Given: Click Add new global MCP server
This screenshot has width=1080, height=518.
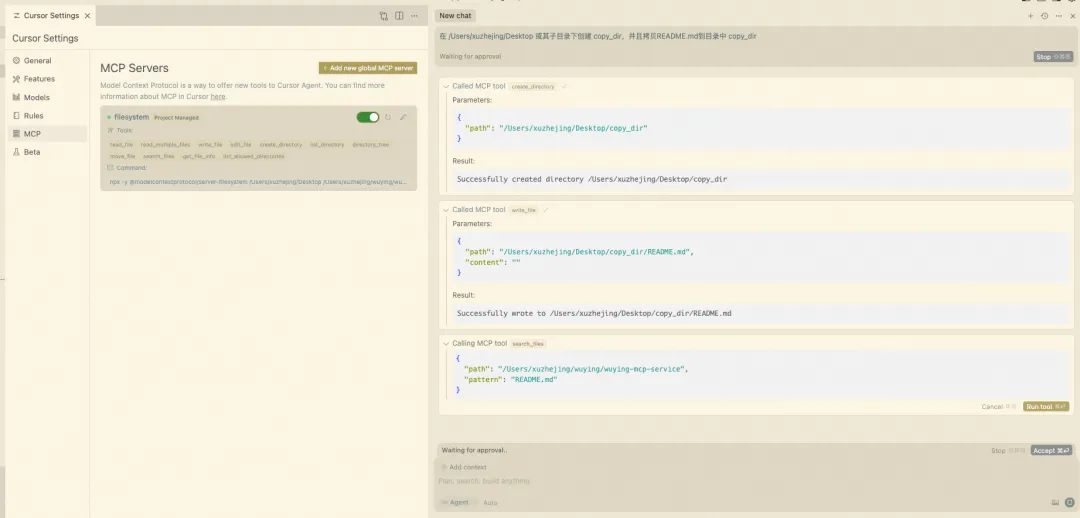Looking at the screenshot, I should tap(368, 68).
